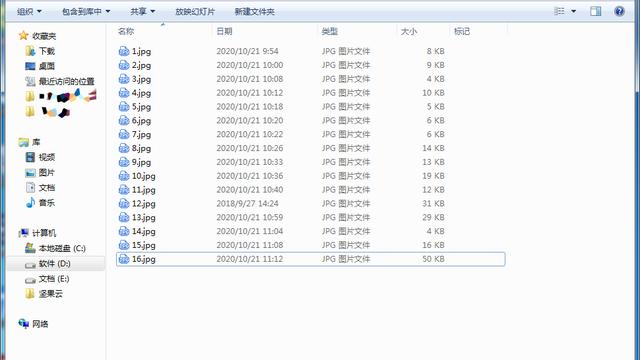Image resolution: width=640 pixels, height=360 pixels.
Task: Open the 共享 dropdown menu
Action: click(x=142, y=11)
